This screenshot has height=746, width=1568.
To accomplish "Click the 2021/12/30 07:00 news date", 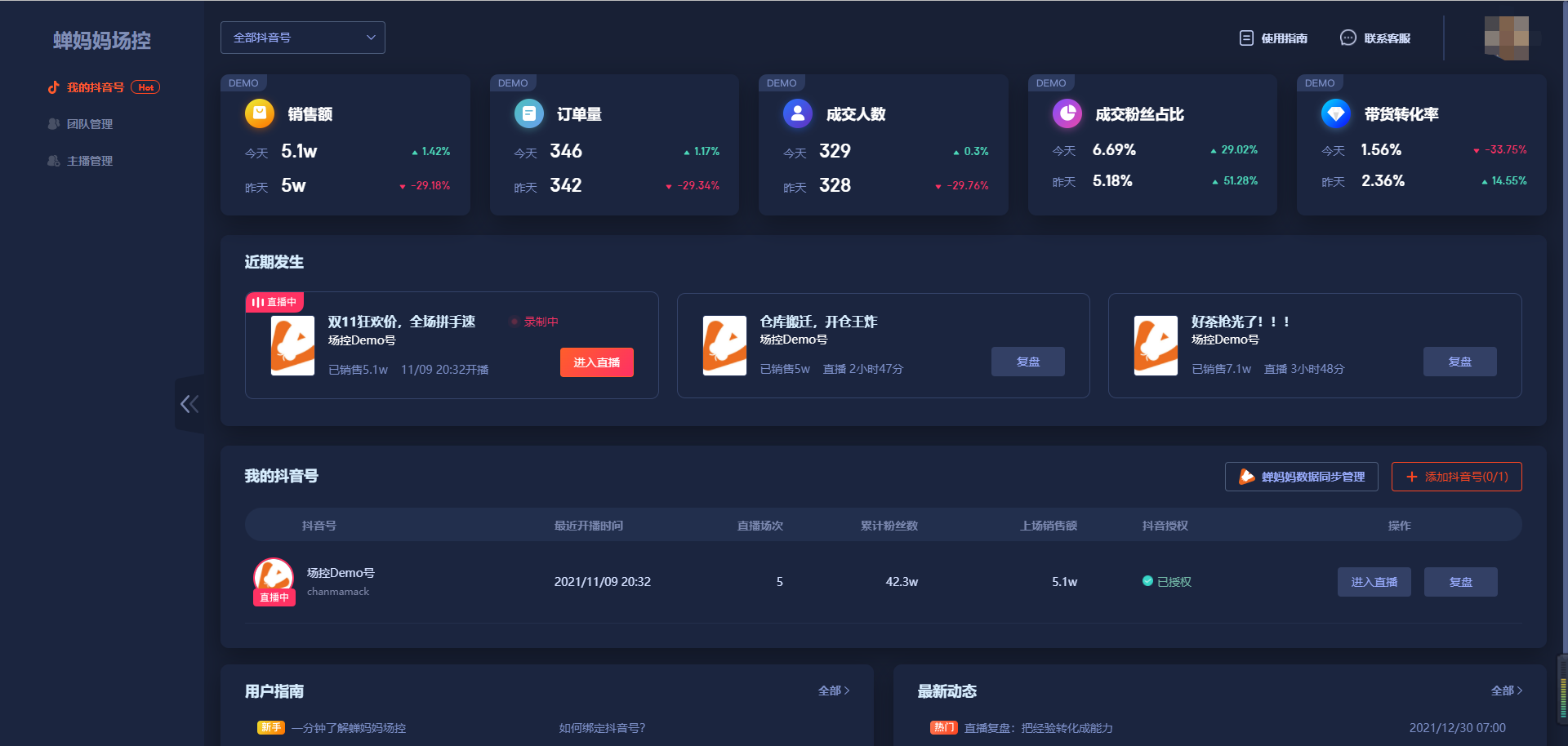I will pos(1458,728).
